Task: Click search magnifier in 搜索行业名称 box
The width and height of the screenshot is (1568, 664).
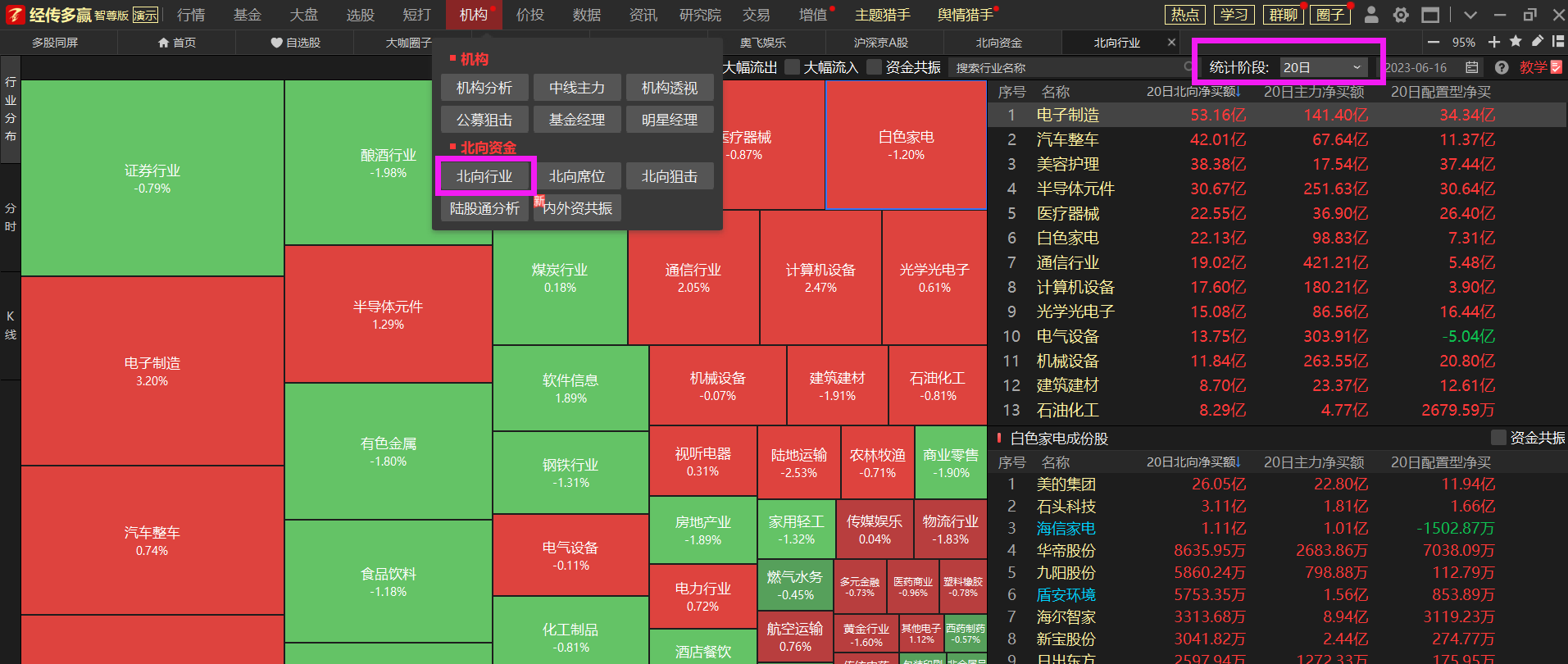Action: 1188,67
